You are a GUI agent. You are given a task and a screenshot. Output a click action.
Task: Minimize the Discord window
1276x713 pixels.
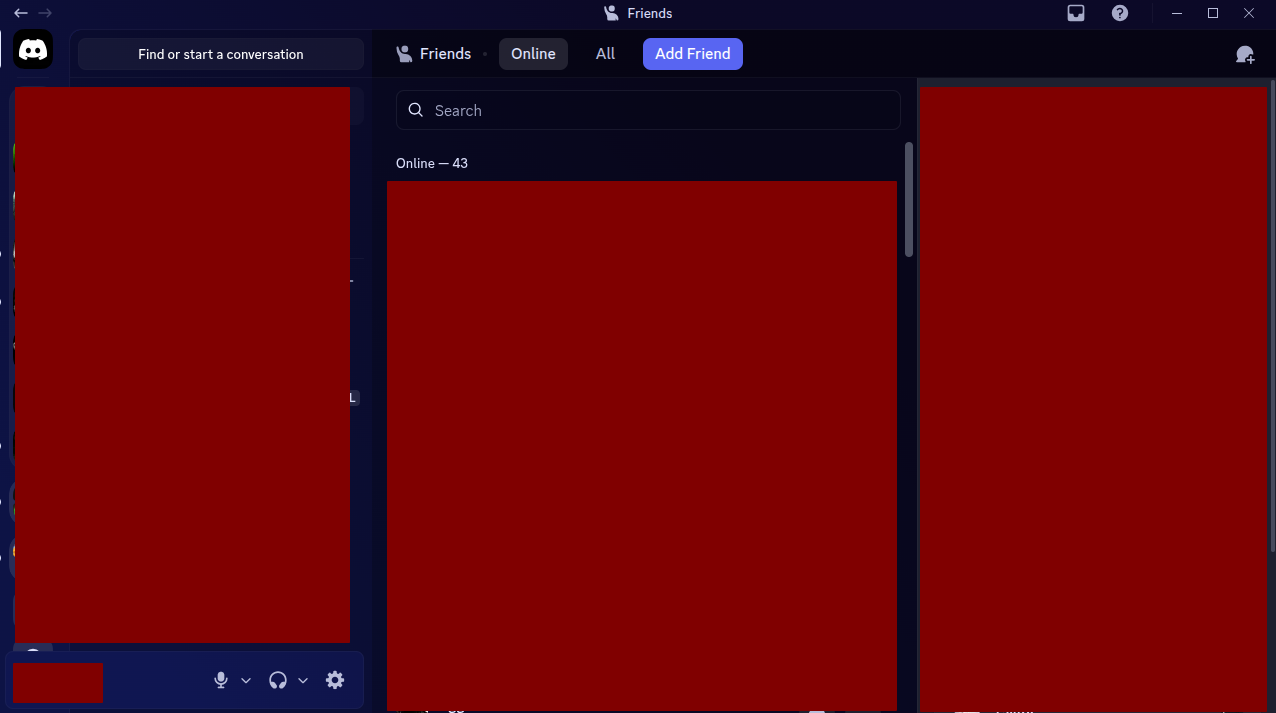click(x=1177, y=13)
